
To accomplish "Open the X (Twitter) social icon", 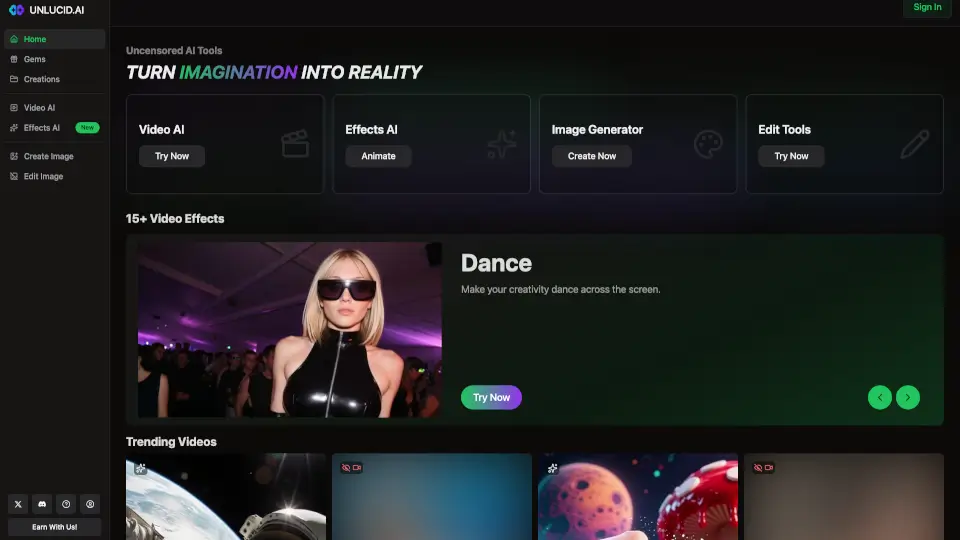I will click(18, 504).
